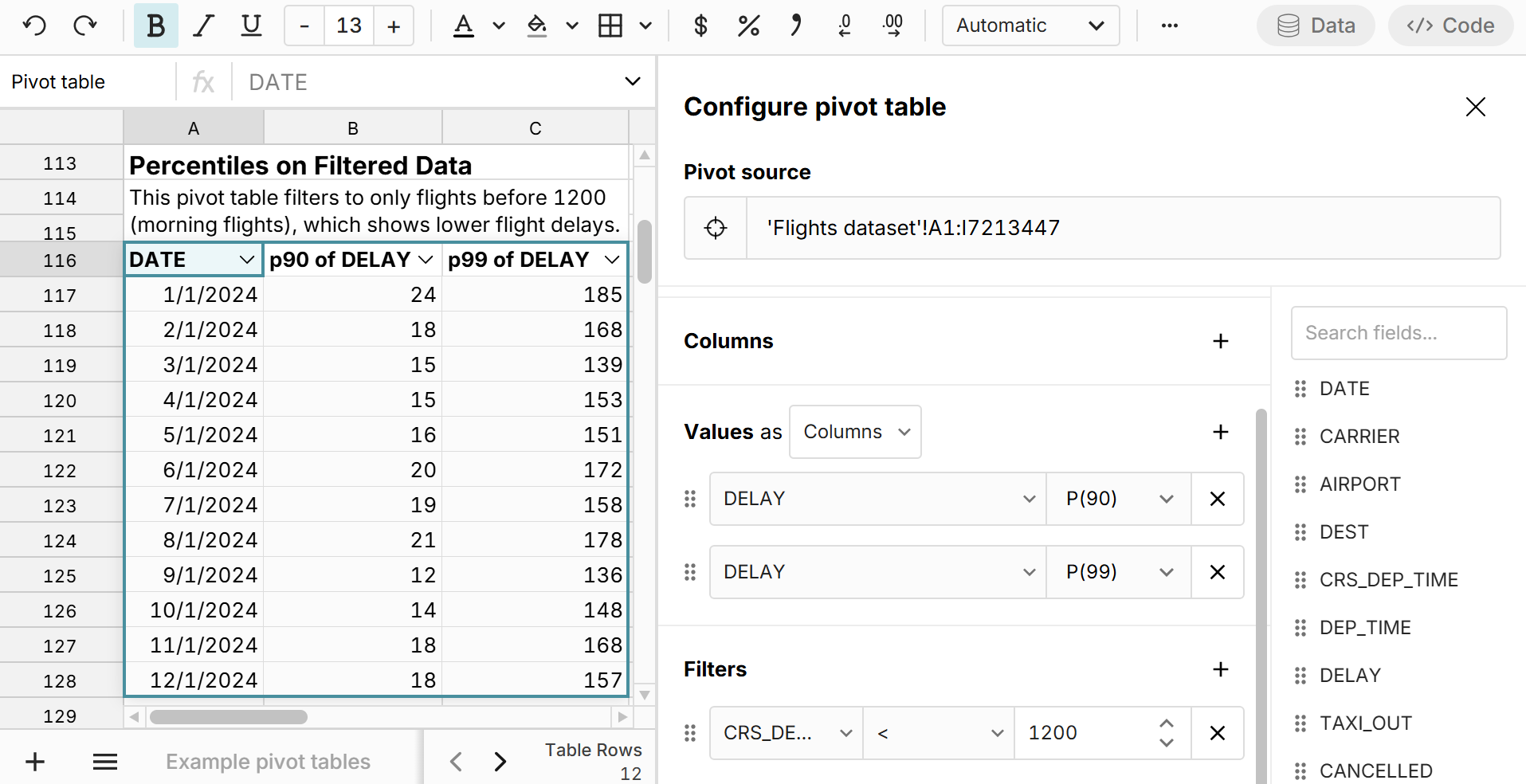Increase font size with plus button
1526x784 pixels.
pos(394,25)
